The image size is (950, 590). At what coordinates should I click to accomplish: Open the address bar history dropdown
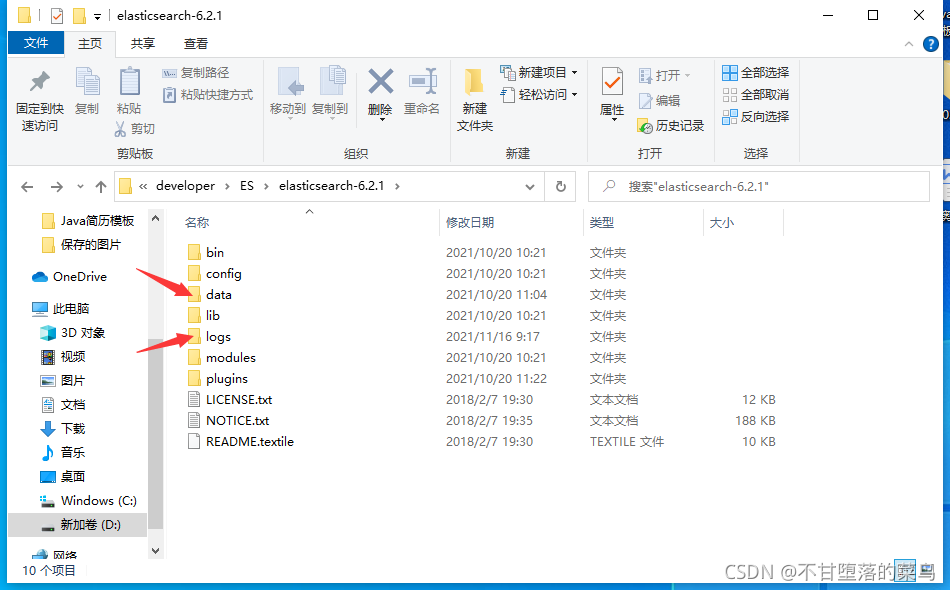pos(530,187)
